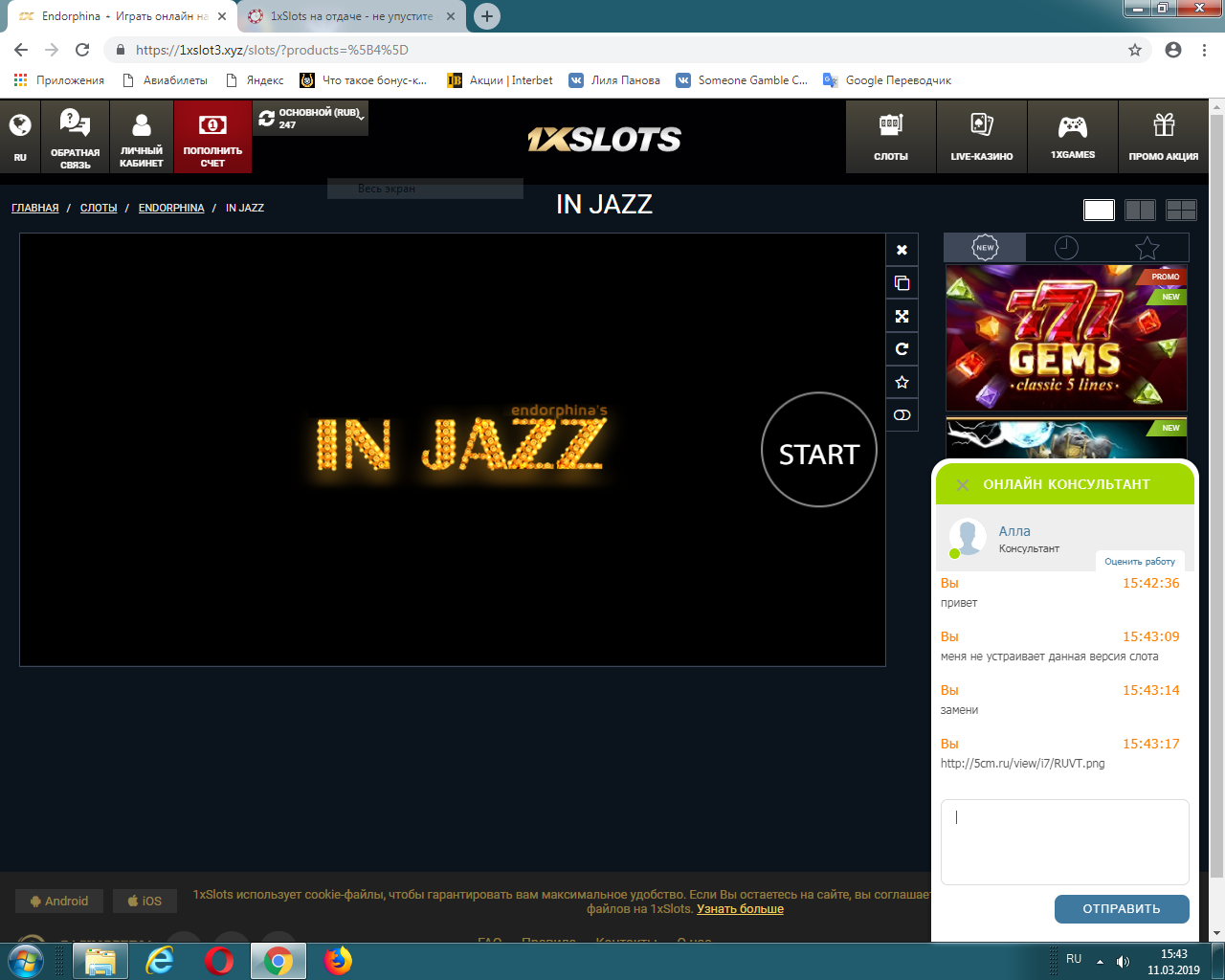Click the 1XSLOTS logo
The height and width of the screenshot is (980, 1225).
tap(604, 140)
